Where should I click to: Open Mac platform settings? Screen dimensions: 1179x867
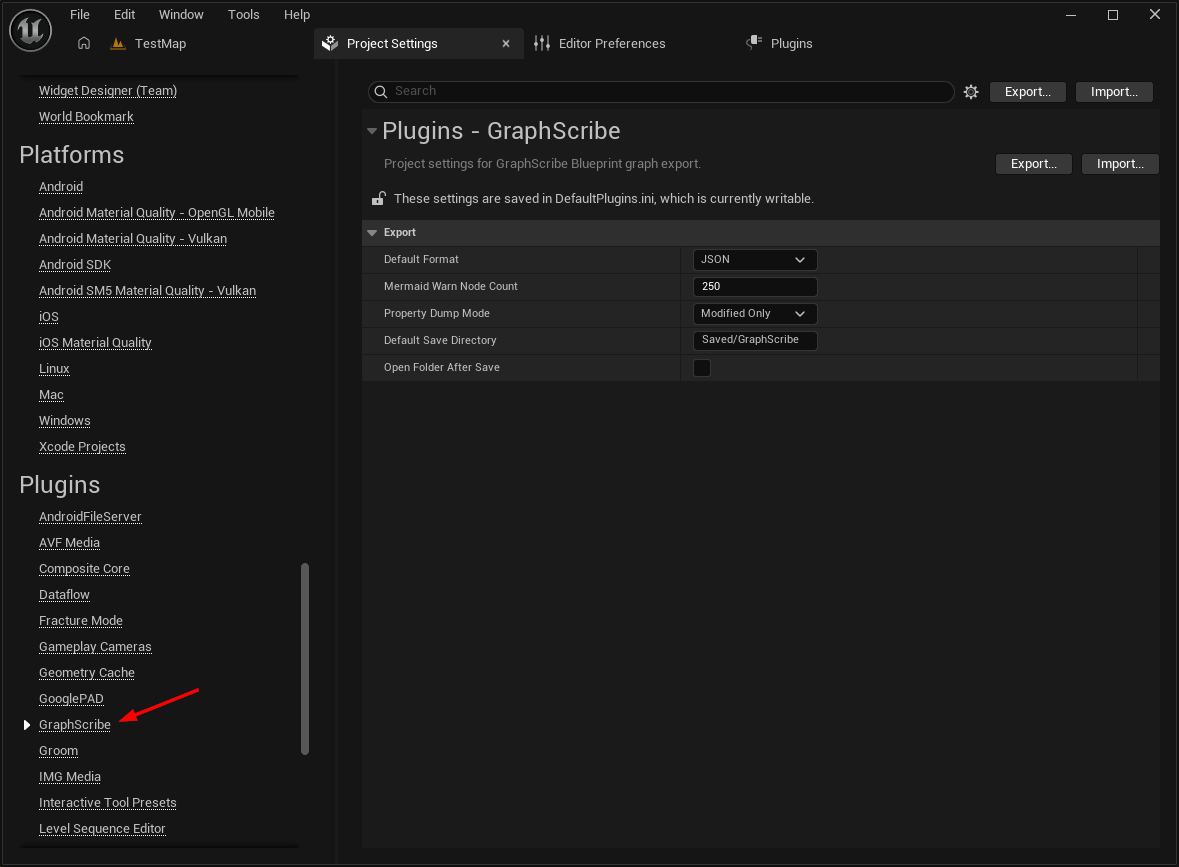tap(51, 395)
